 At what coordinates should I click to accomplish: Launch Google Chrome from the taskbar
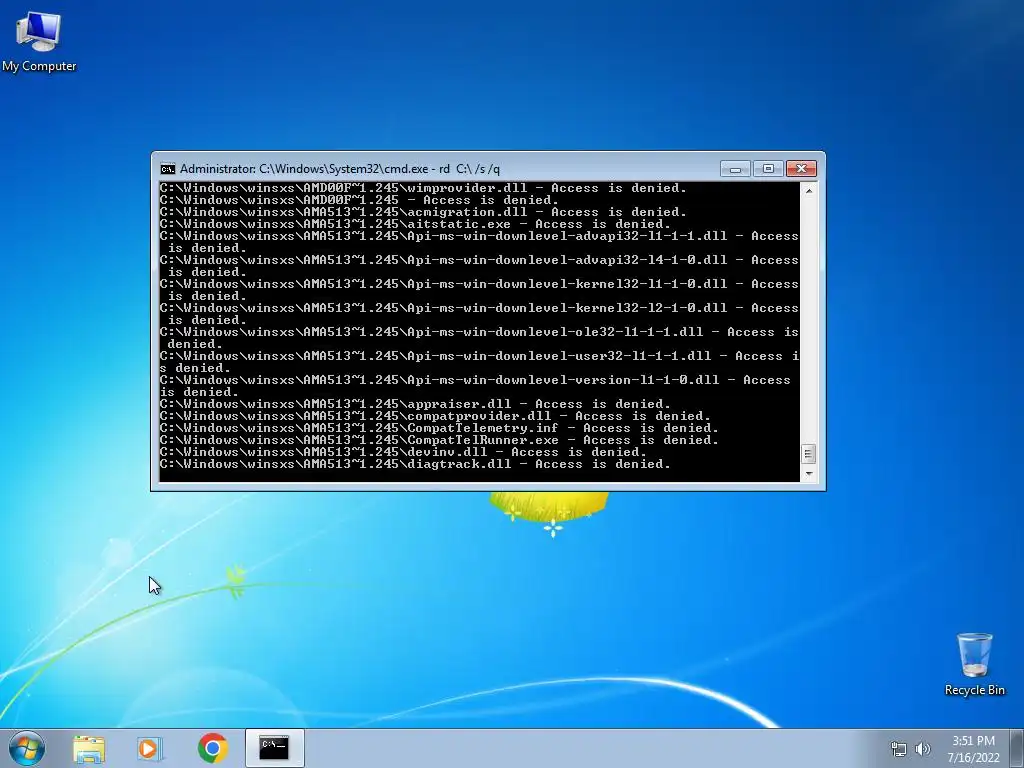click(x=213, y=748)
